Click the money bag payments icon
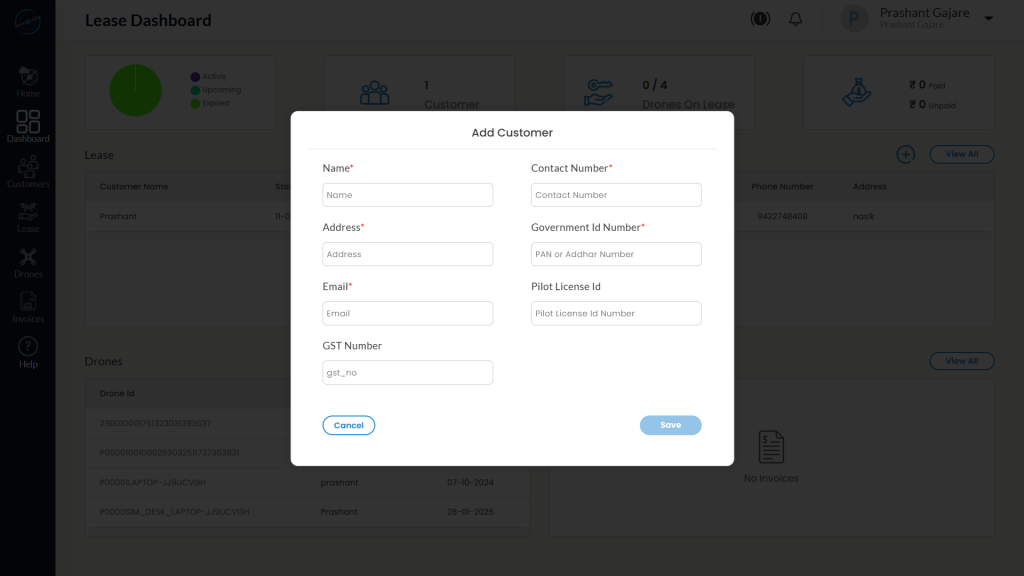This screenshot has width=1024, height=576. coord(857,92)
